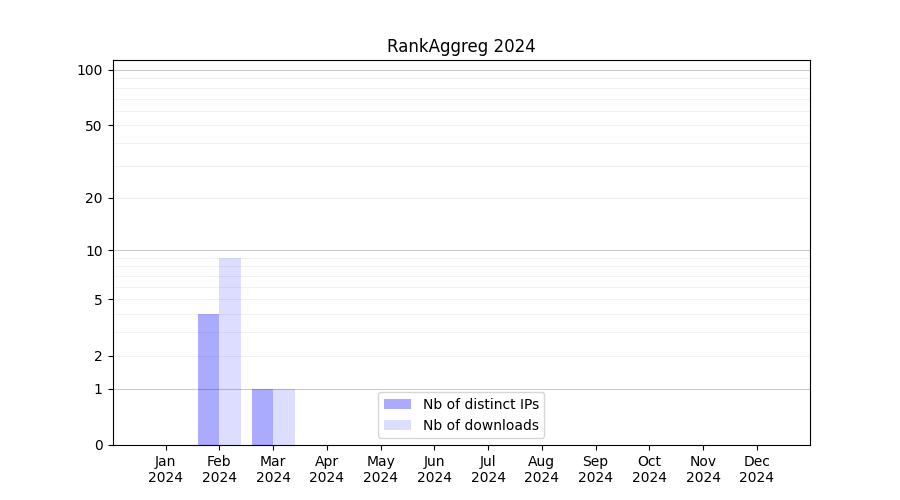Click the Aug 2024 x-axis label

point(542,469)
